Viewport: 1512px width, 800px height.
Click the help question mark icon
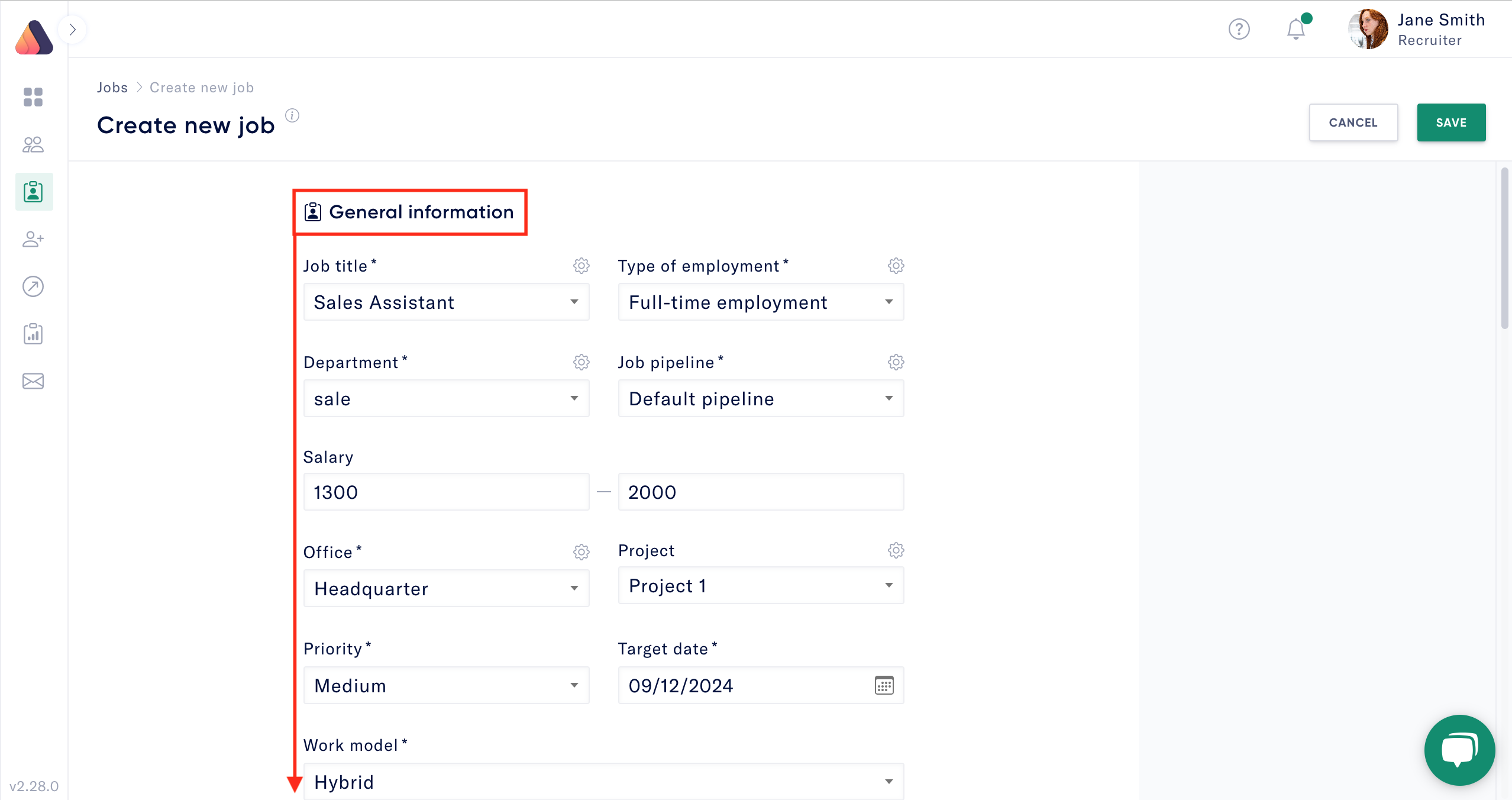pos(1239,29)
